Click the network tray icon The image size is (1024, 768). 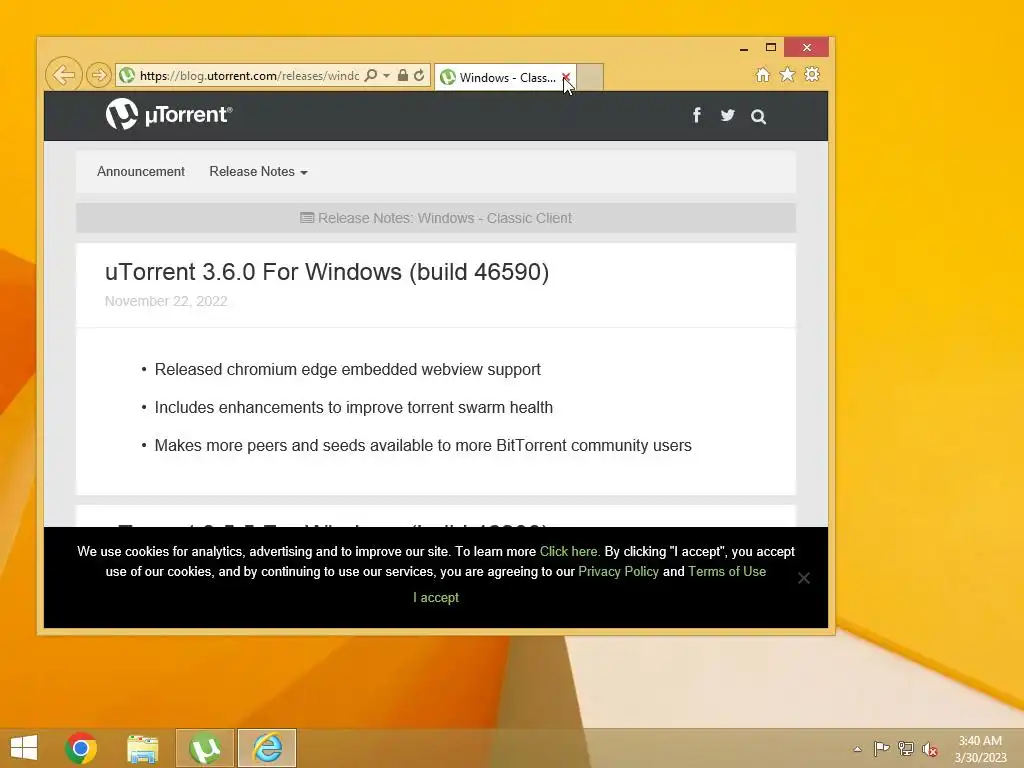tap(906, 748)
